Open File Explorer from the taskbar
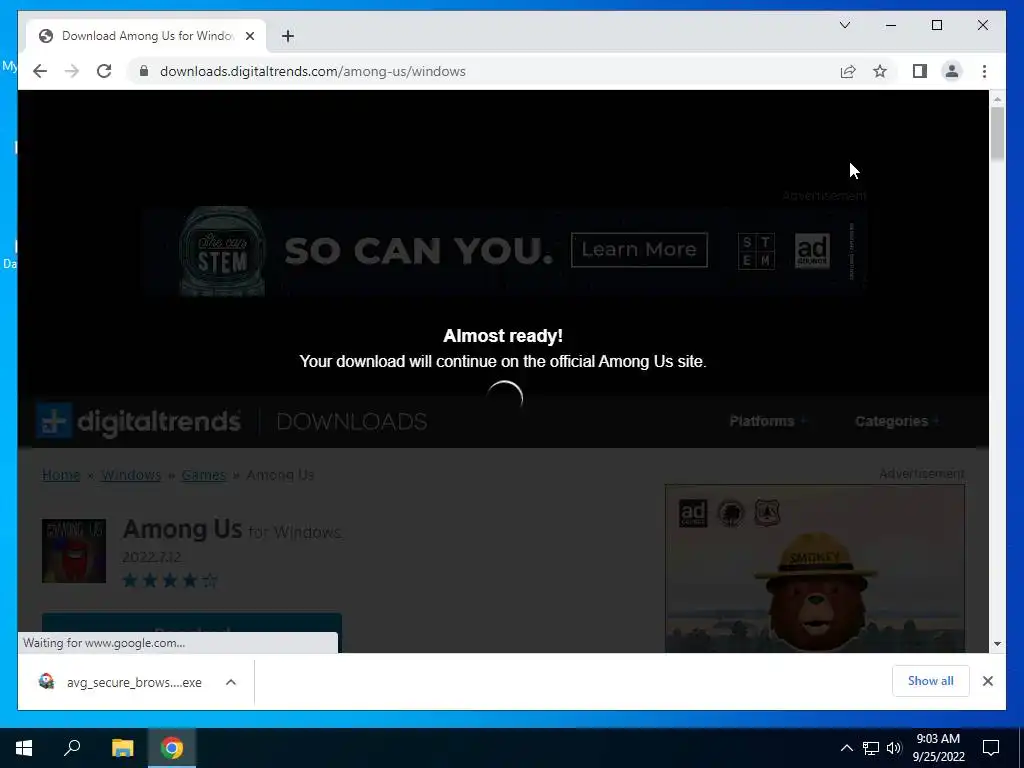This screenshot has width=1024, height=768. tap(122, 748)
